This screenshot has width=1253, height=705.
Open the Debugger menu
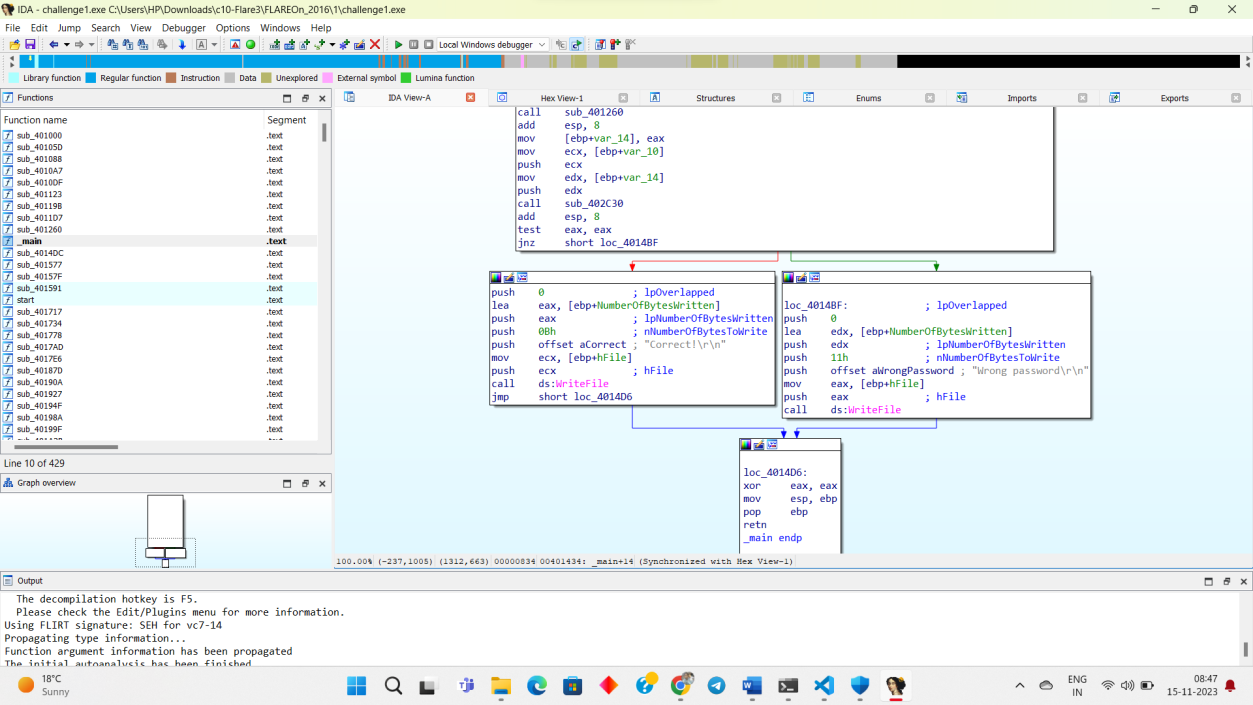(x=183, y=28)
